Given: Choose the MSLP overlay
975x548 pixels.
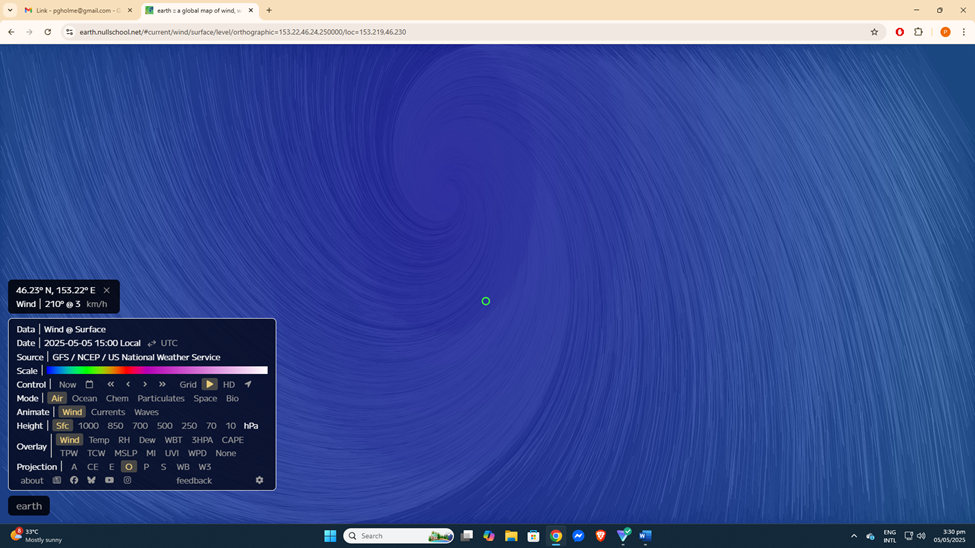Looking at the screenshot, I should (x=126, y=453).
